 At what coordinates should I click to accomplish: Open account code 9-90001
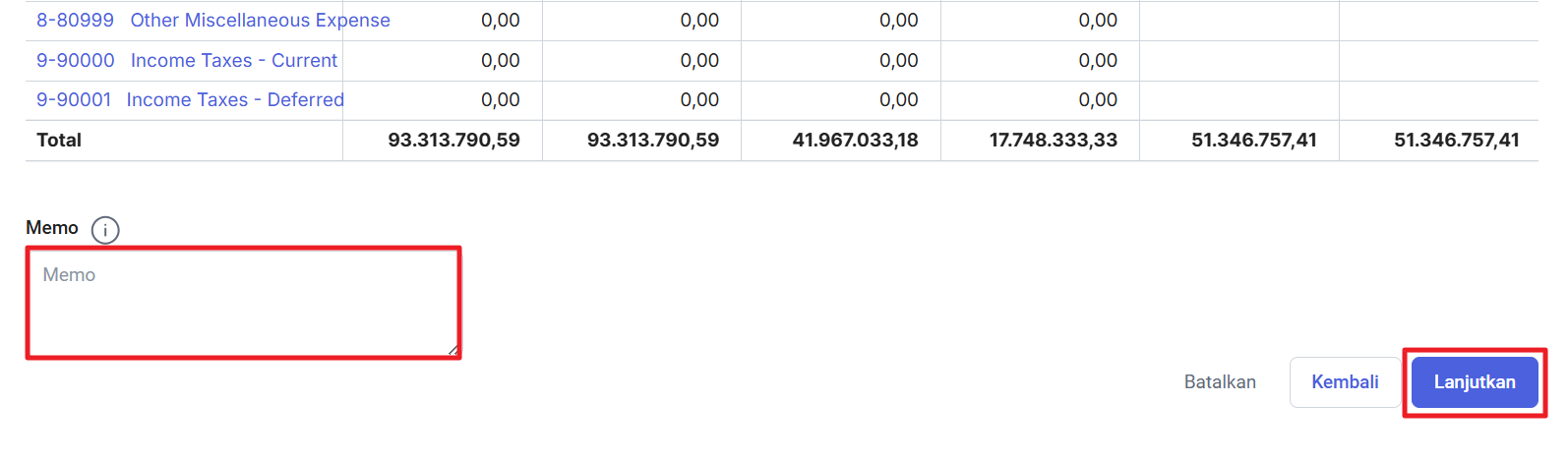(74, 100)
